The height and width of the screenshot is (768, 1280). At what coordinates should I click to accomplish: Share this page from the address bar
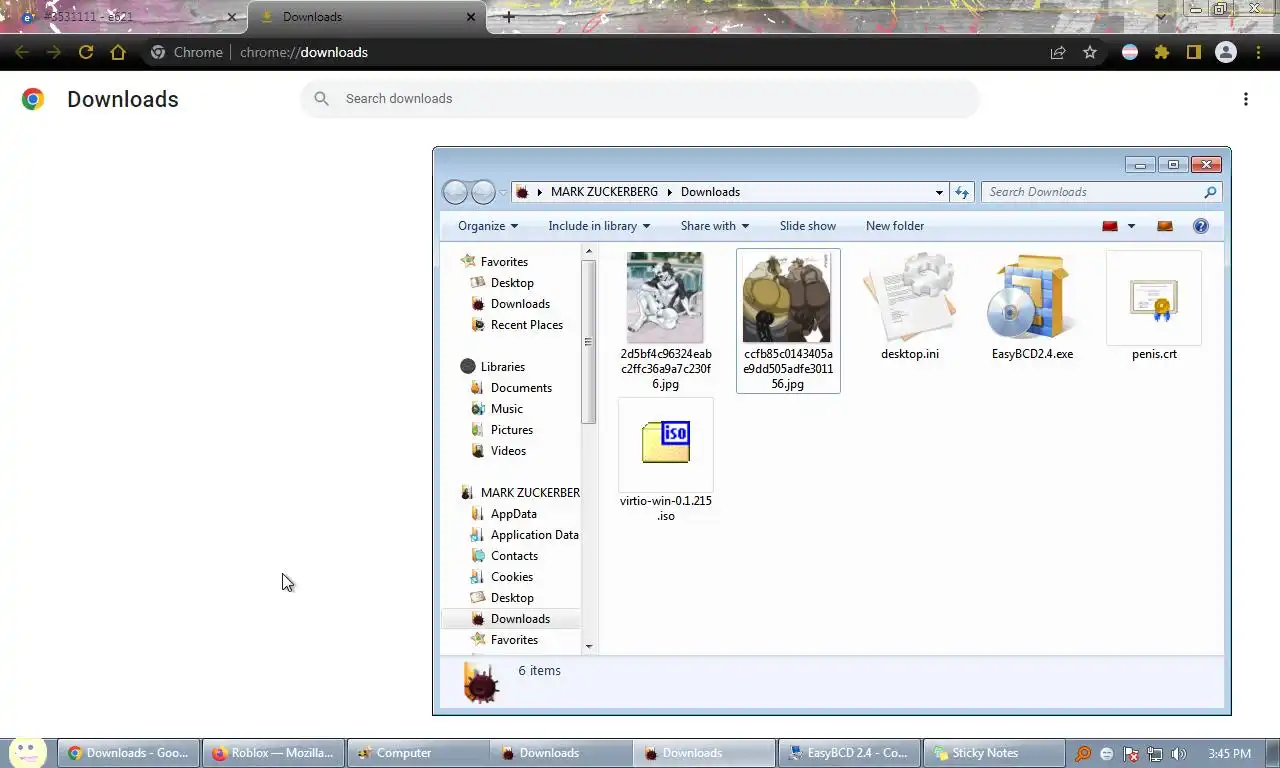point(1058,52)
